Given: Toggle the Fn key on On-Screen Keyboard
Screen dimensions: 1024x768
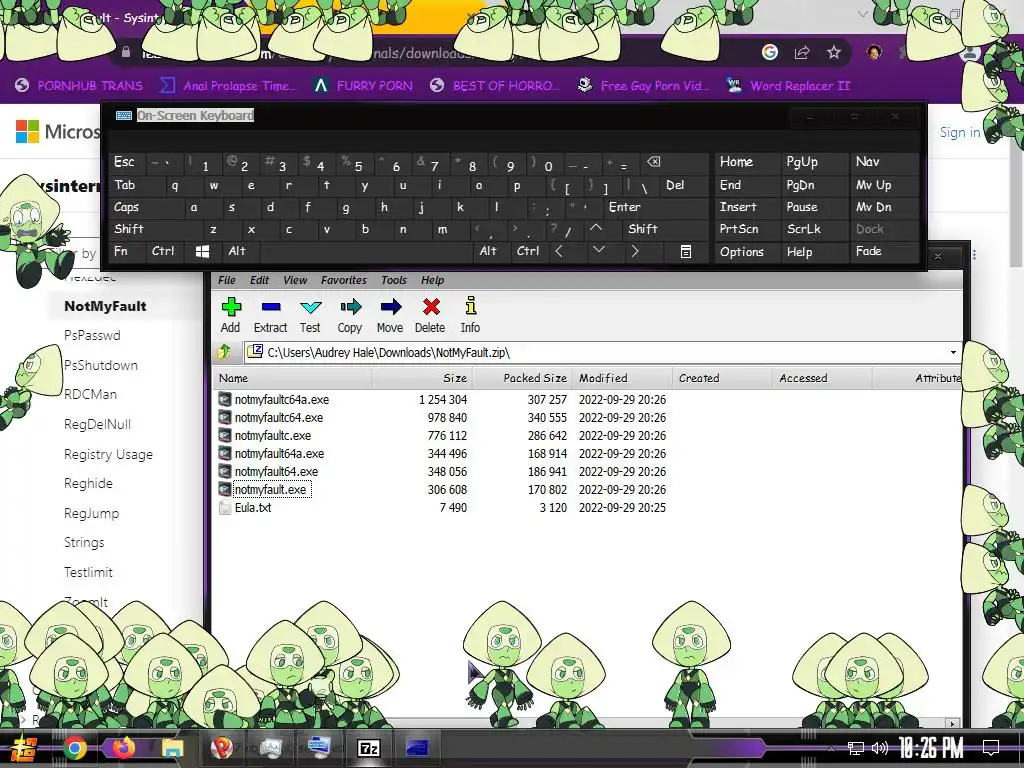Looking at the screenshot, I should [x=127, y=251].
